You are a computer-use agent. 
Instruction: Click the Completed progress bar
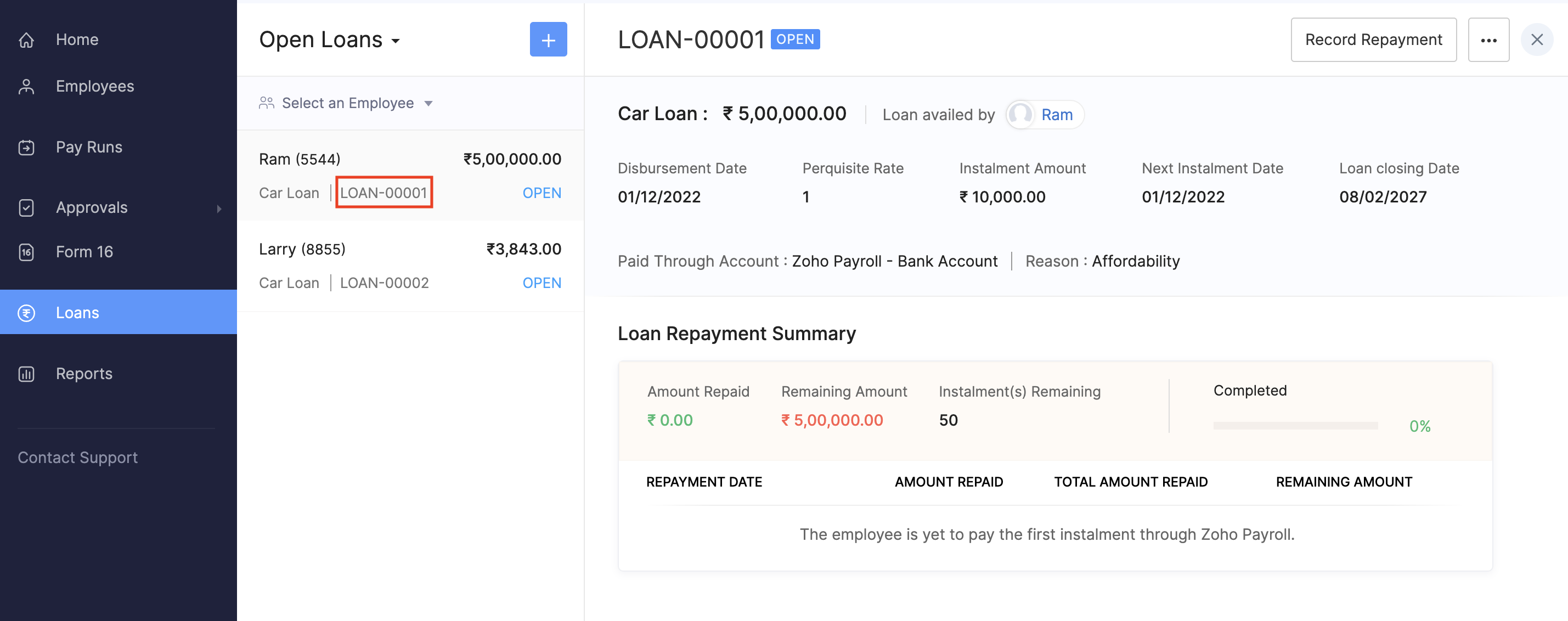1295,426
